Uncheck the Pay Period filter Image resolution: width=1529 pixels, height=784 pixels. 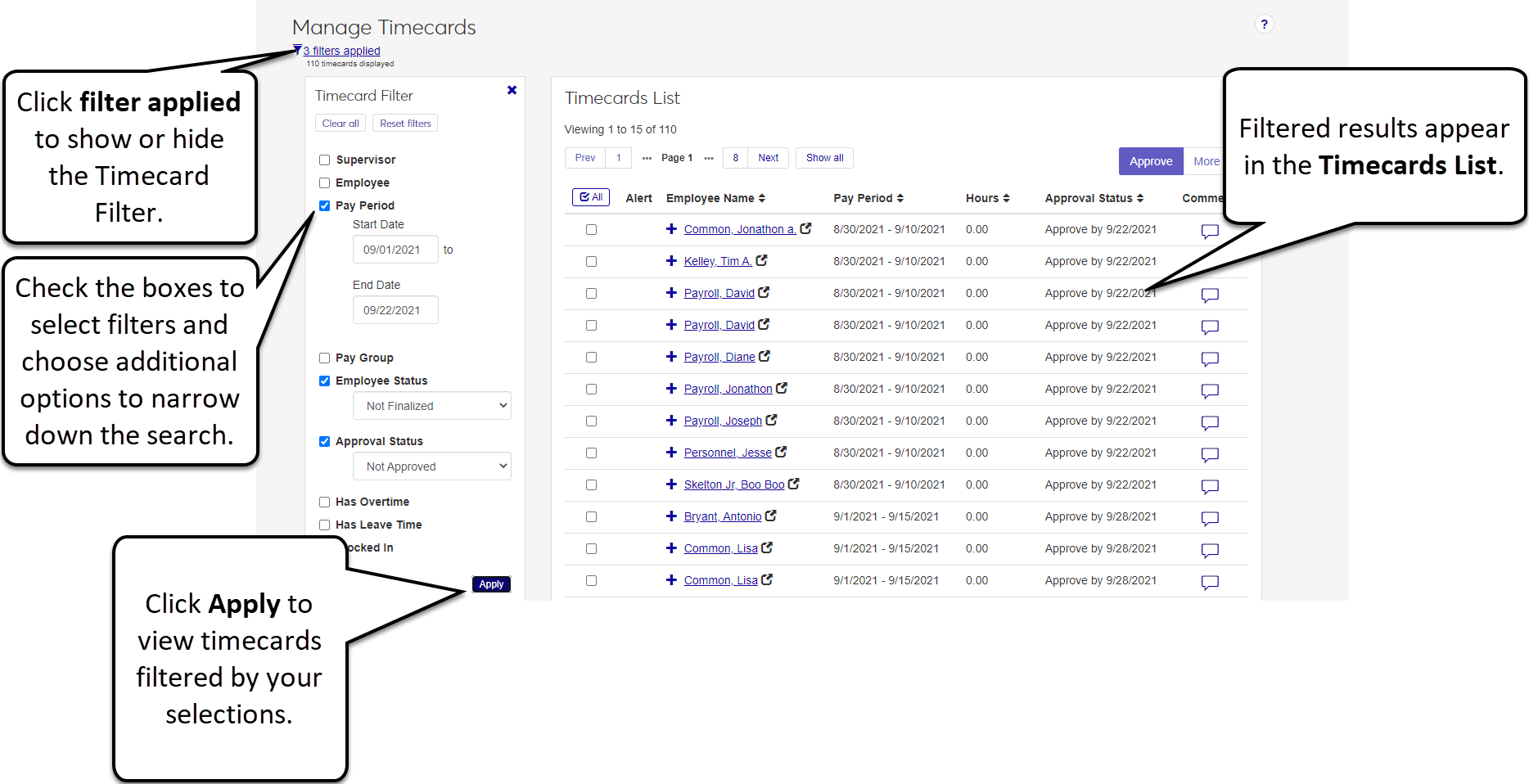click(325, 205)
